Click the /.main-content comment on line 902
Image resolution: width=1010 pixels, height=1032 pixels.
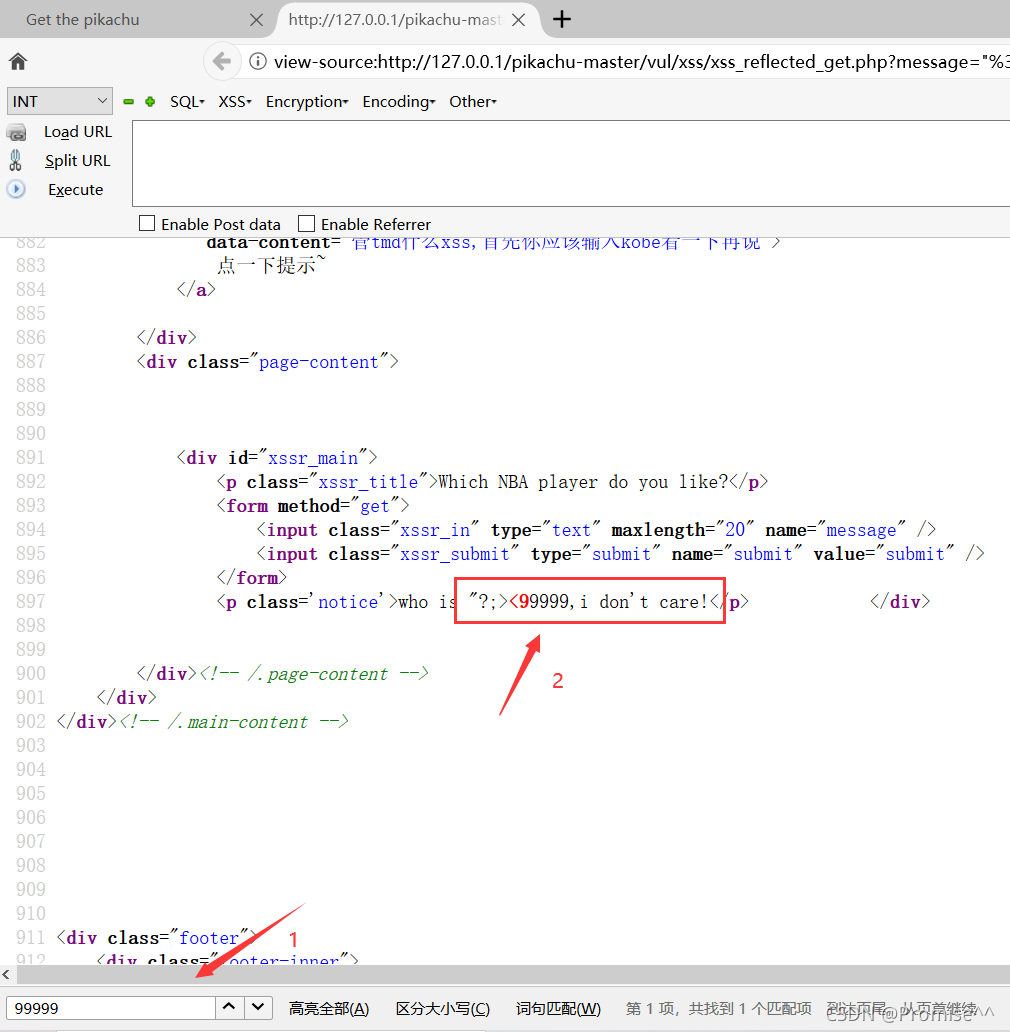click(234, 721)
